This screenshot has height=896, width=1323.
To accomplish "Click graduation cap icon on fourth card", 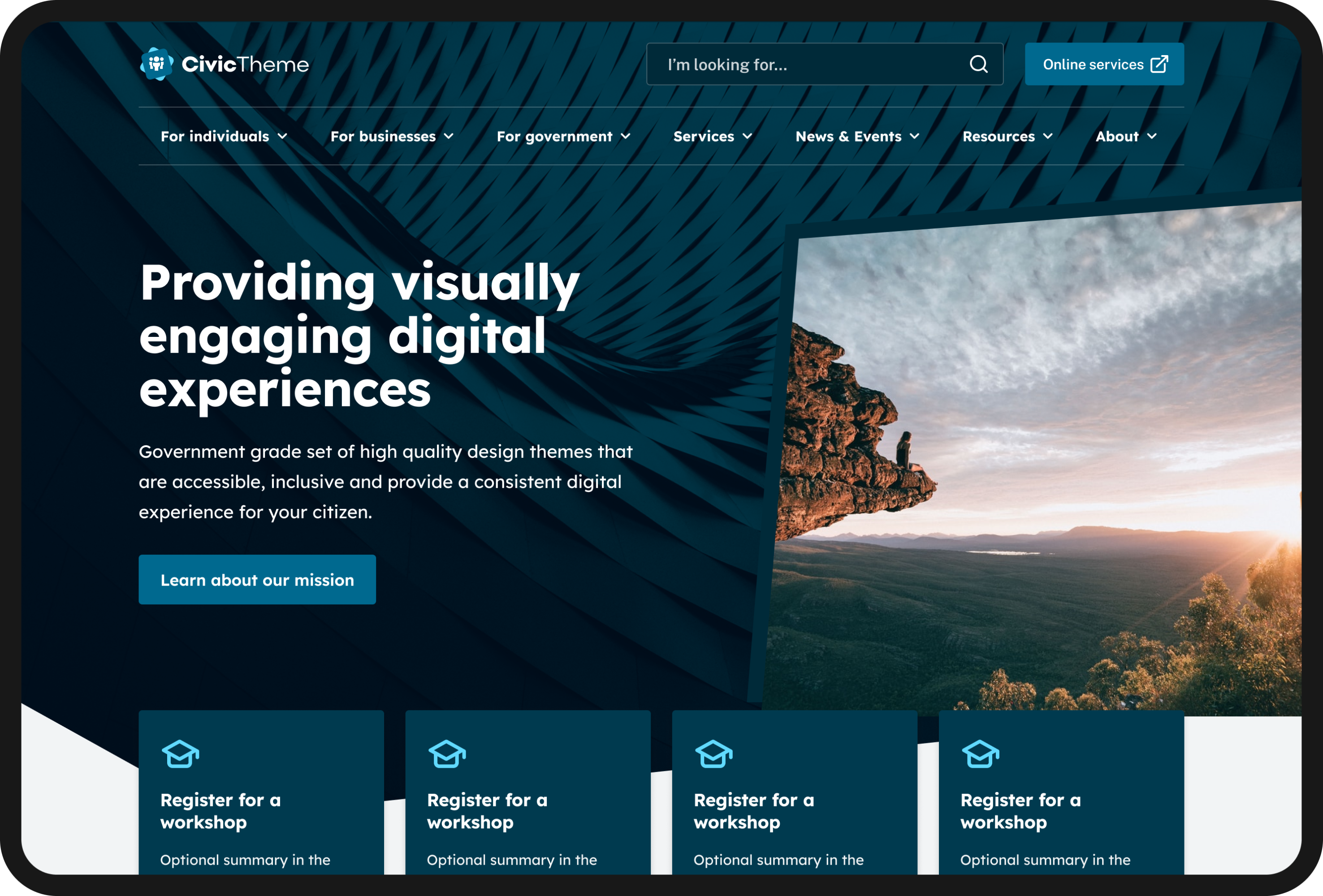I will [980, 754].
